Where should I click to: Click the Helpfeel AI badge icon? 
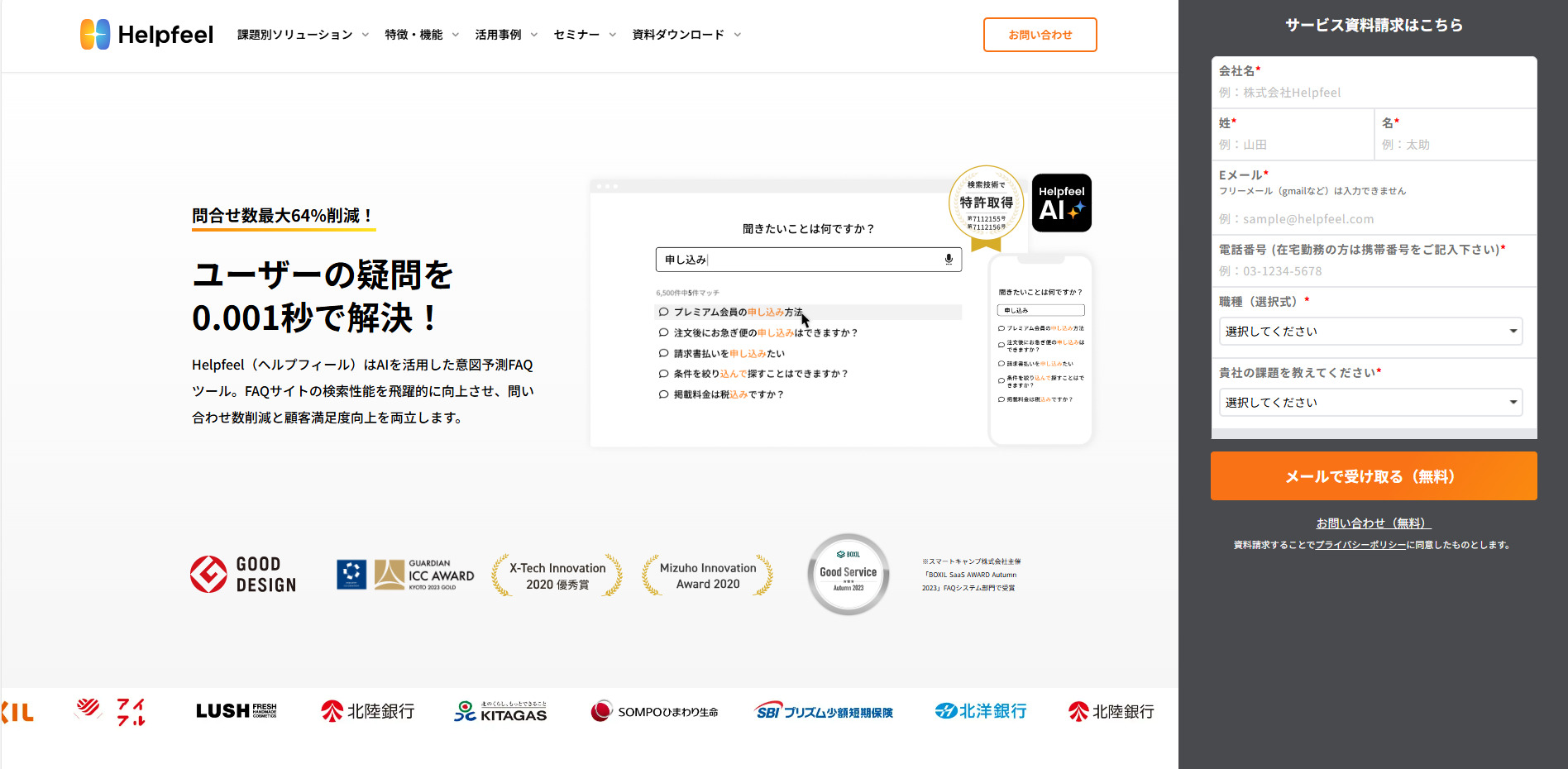click(1062, 203)
